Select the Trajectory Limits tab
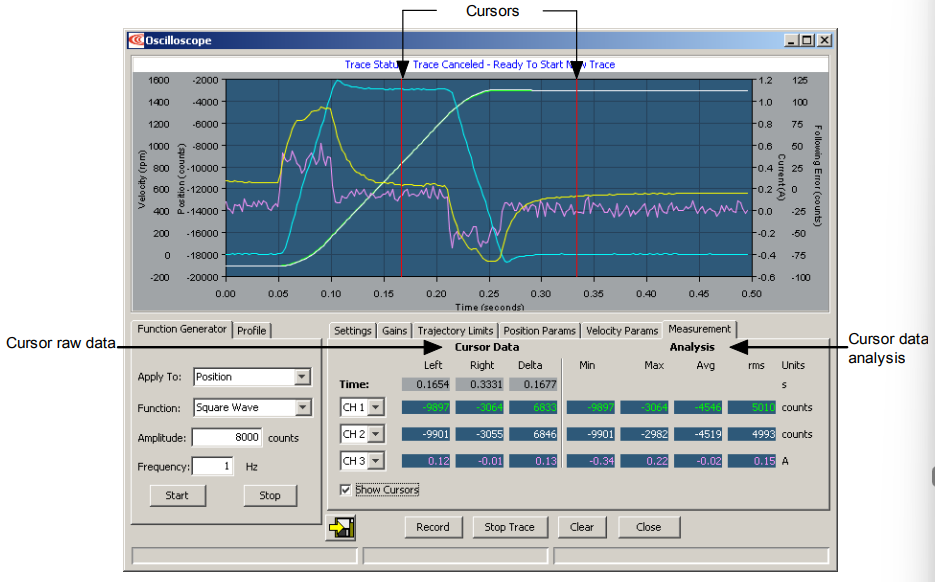 click(455, 330)
